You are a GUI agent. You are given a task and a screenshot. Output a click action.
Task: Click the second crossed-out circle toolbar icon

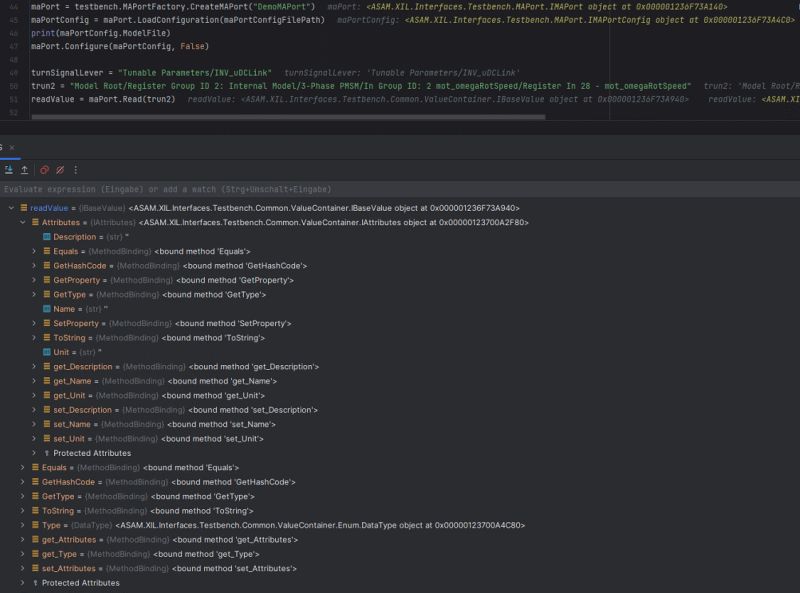[x=60, y=169]
